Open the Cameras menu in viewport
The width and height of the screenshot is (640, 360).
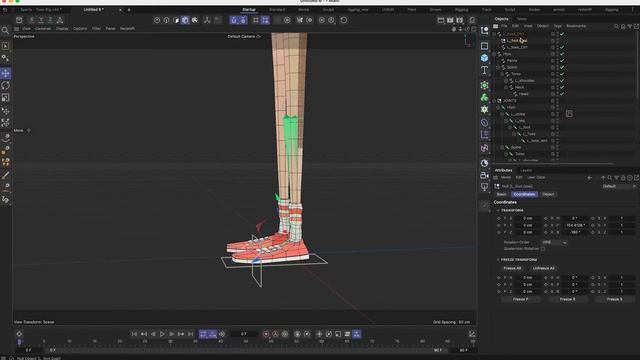tap(43, 29)
